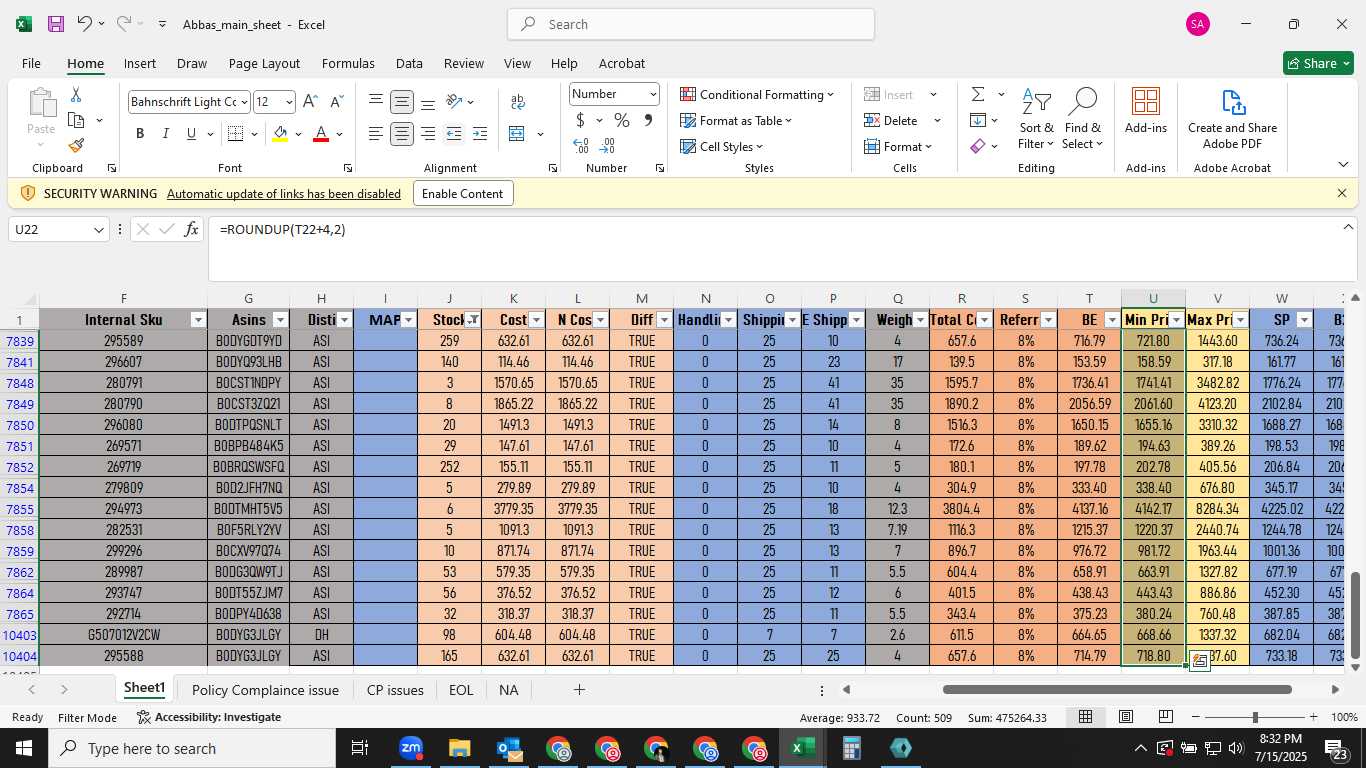Screen dimensions: 1366x768
Task: Apply comma style number format
Action: pyautogui.click(x=648, y=120)
